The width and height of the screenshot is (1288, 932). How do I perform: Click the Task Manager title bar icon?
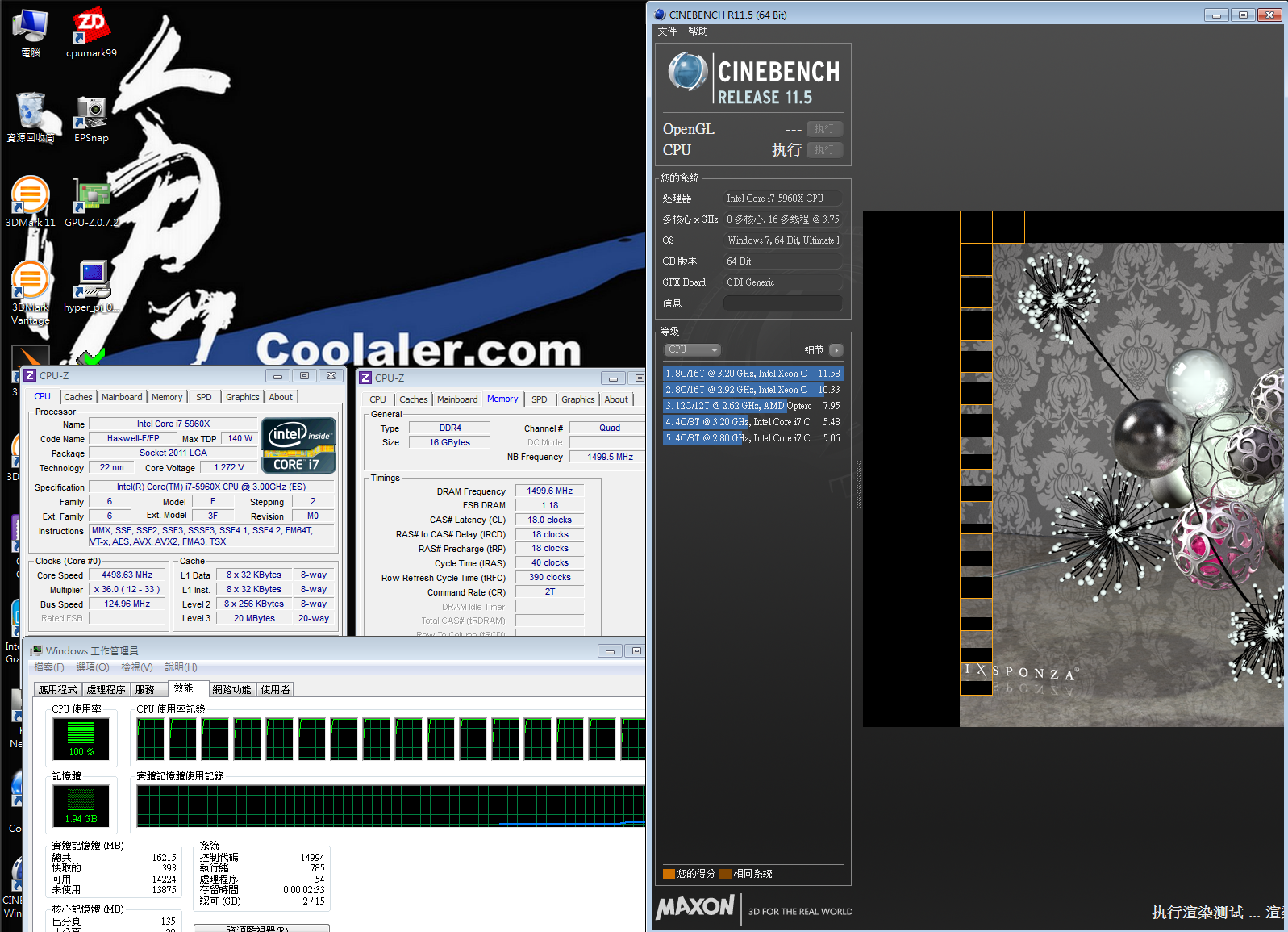click(x=36, y=650)
